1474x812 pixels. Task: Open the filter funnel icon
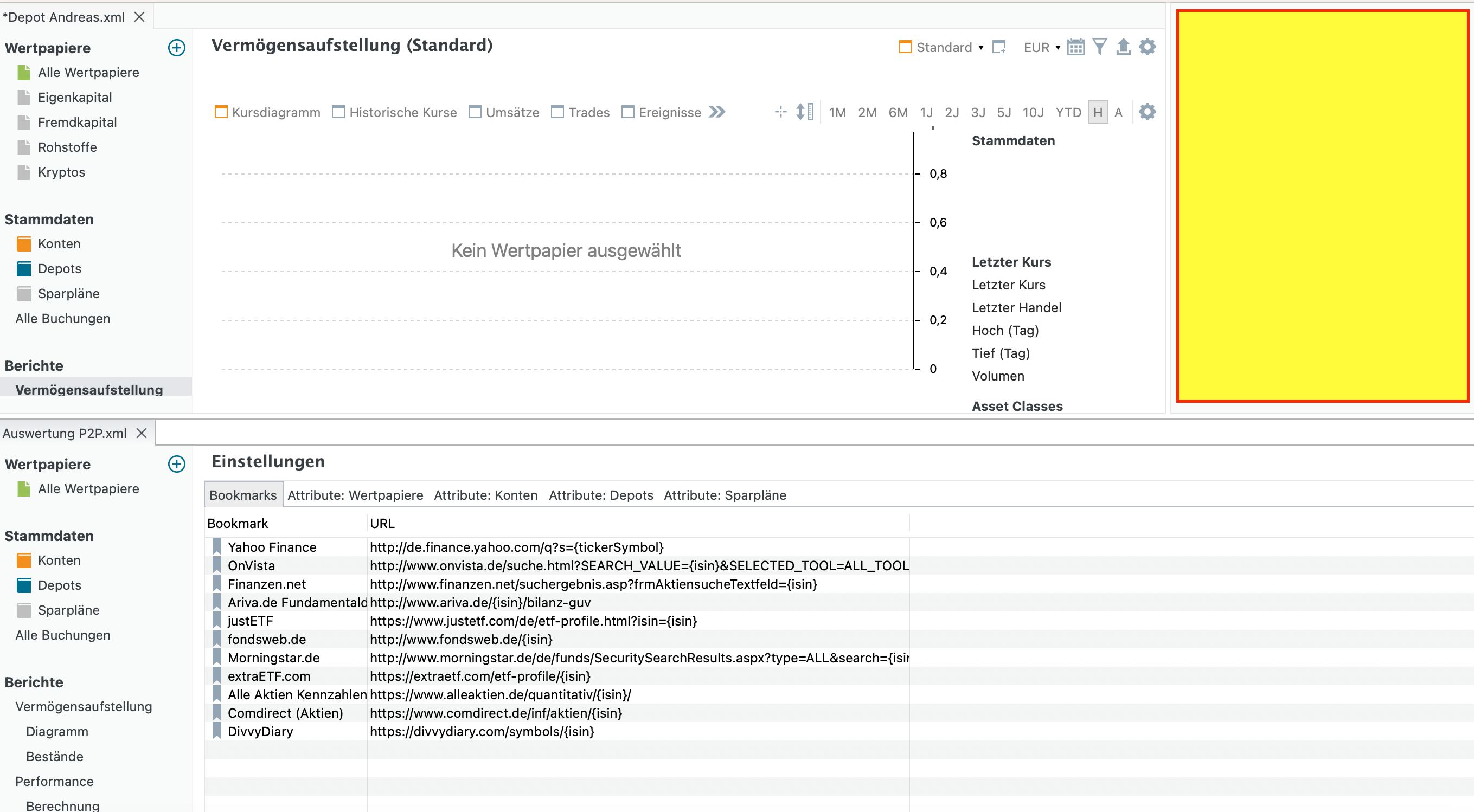[x=1099, y=47]
